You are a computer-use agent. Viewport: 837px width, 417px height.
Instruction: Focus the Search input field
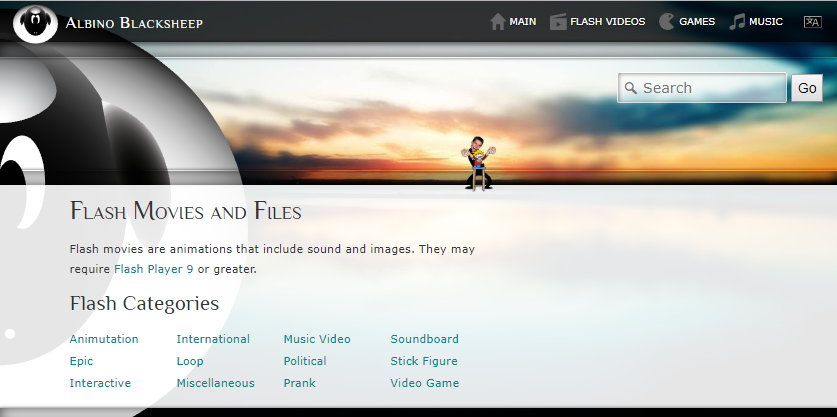pyautogui.click(x=711, y=88)
